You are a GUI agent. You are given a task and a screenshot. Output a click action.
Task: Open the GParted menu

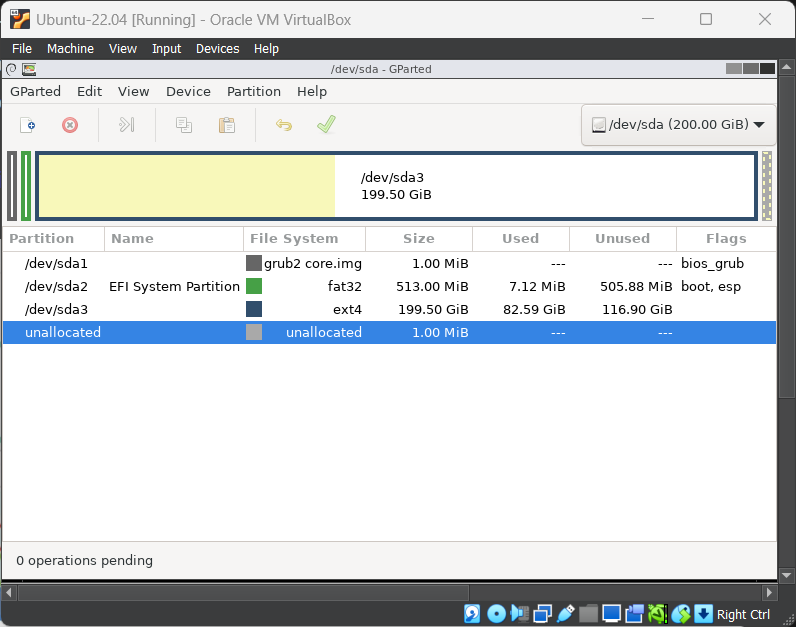click(36, 91)
